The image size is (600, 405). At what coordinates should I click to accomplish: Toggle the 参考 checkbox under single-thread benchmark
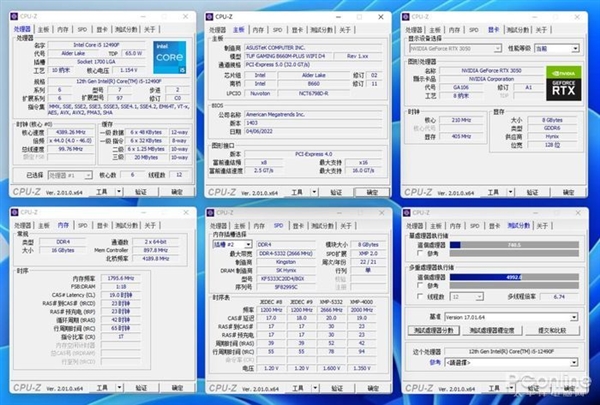pos(420,253)
